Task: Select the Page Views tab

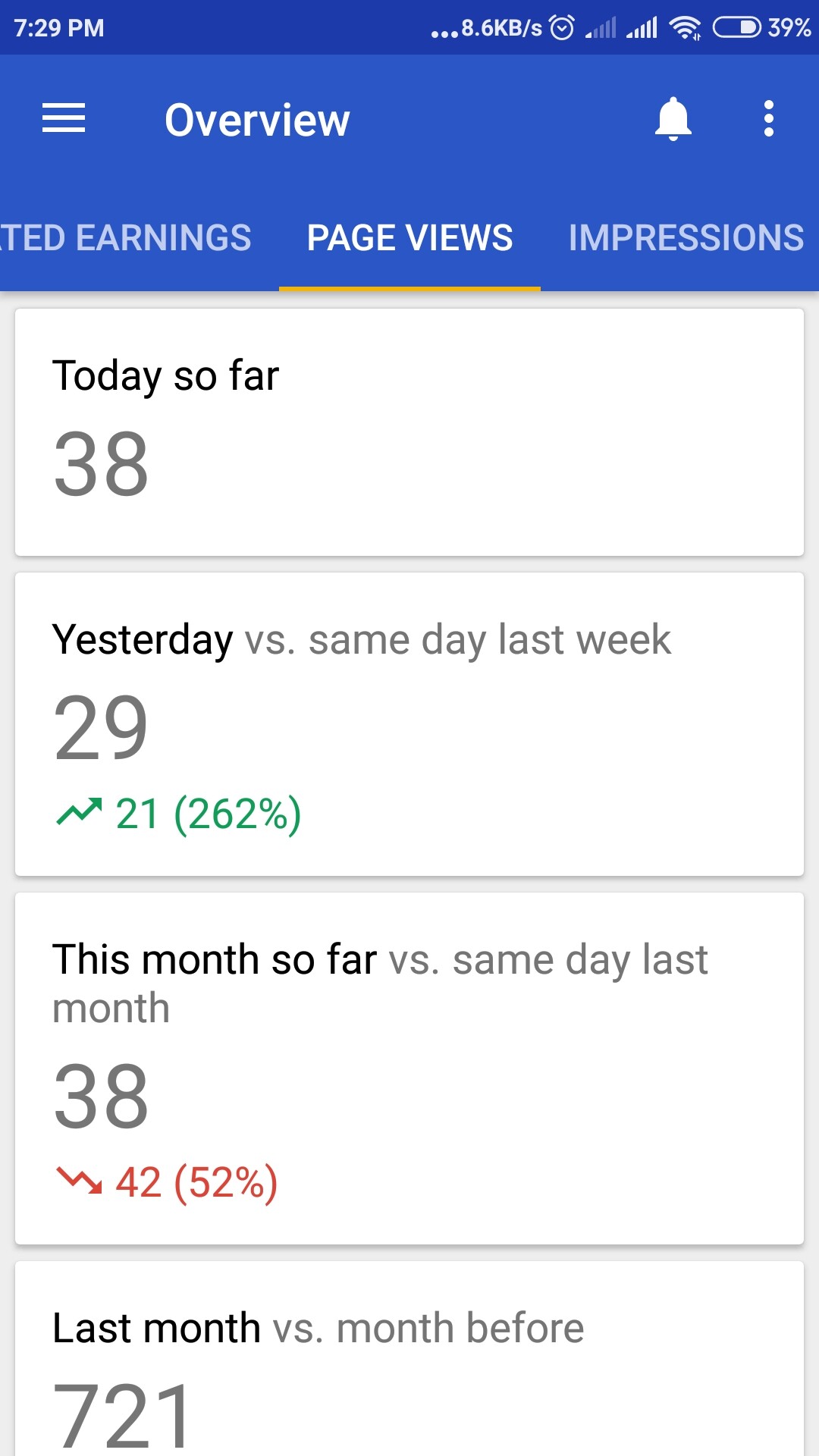Action: point(409,238)
